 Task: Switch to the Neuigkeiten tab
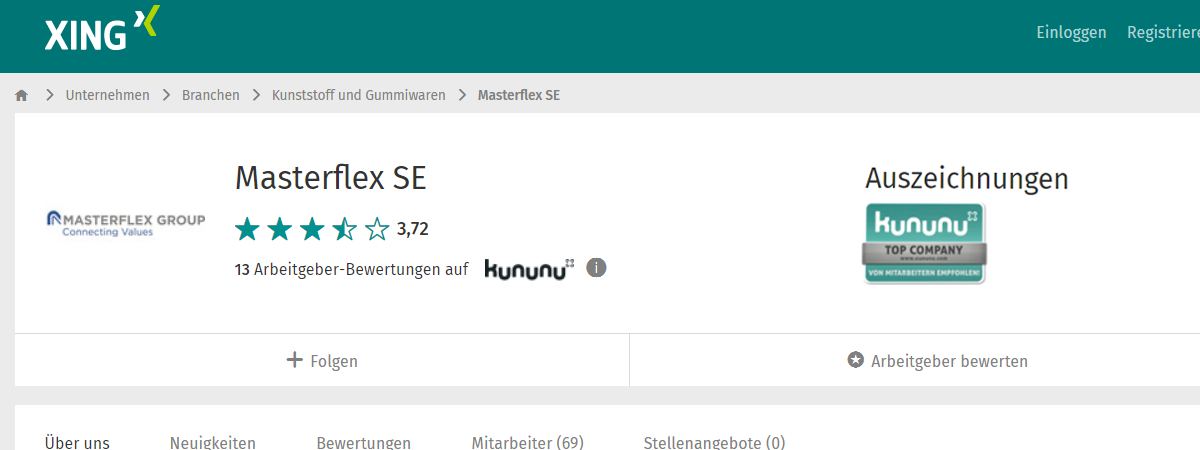click(x=212, y=442)
